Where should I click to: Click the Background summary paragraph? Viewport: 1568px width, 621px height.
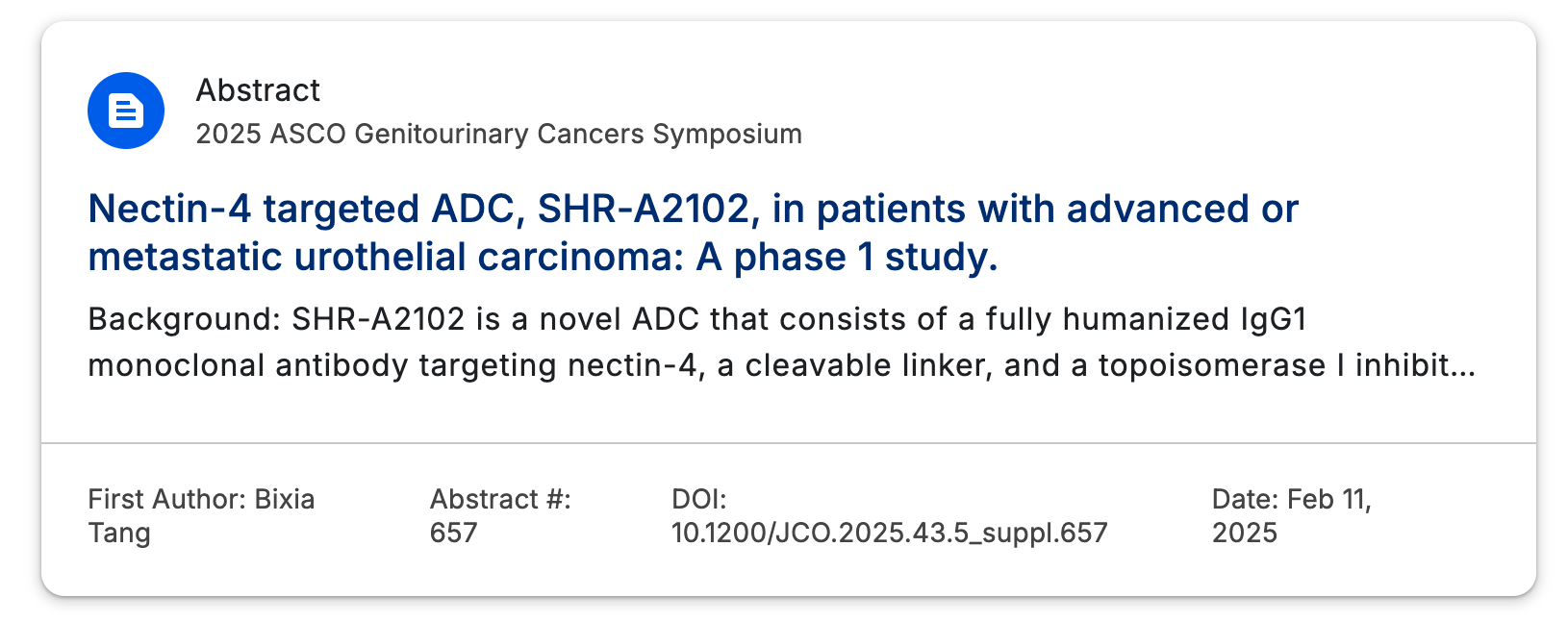781,342
